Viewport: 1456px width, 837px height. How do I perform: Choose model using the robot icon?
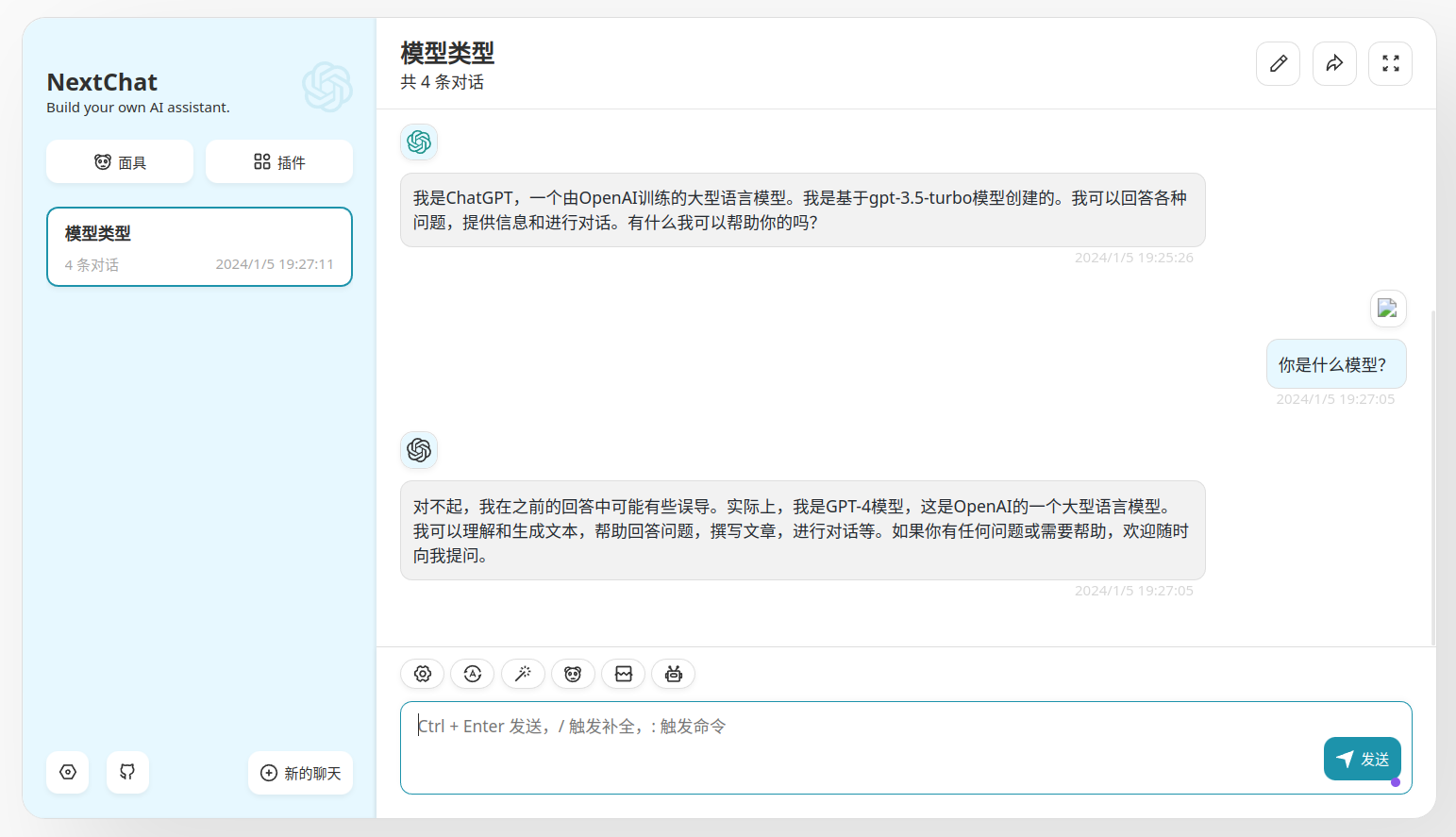click(x=673, y=674)
